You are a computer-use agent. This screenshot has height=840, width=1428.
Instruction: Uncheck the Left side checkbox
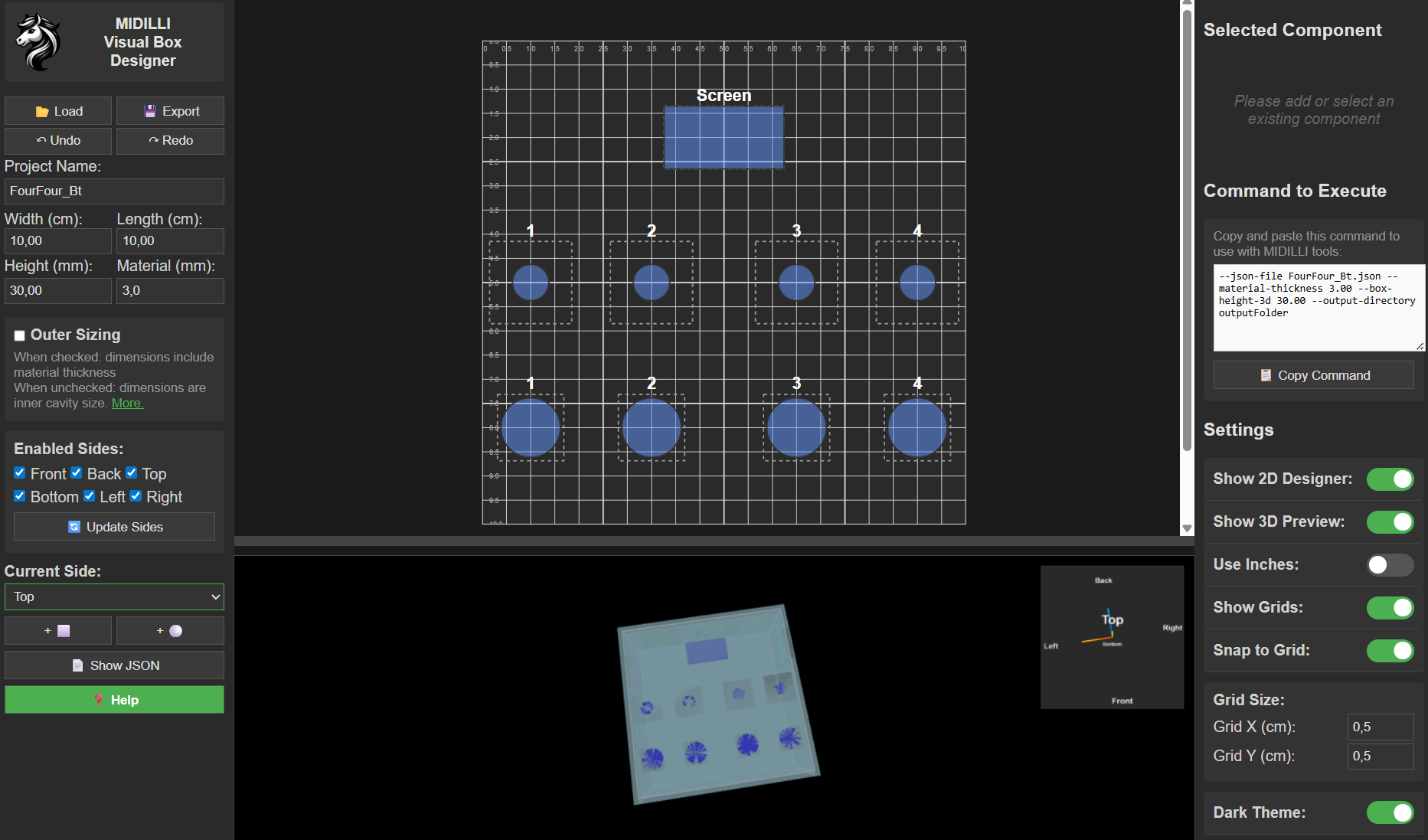[90, 496]
